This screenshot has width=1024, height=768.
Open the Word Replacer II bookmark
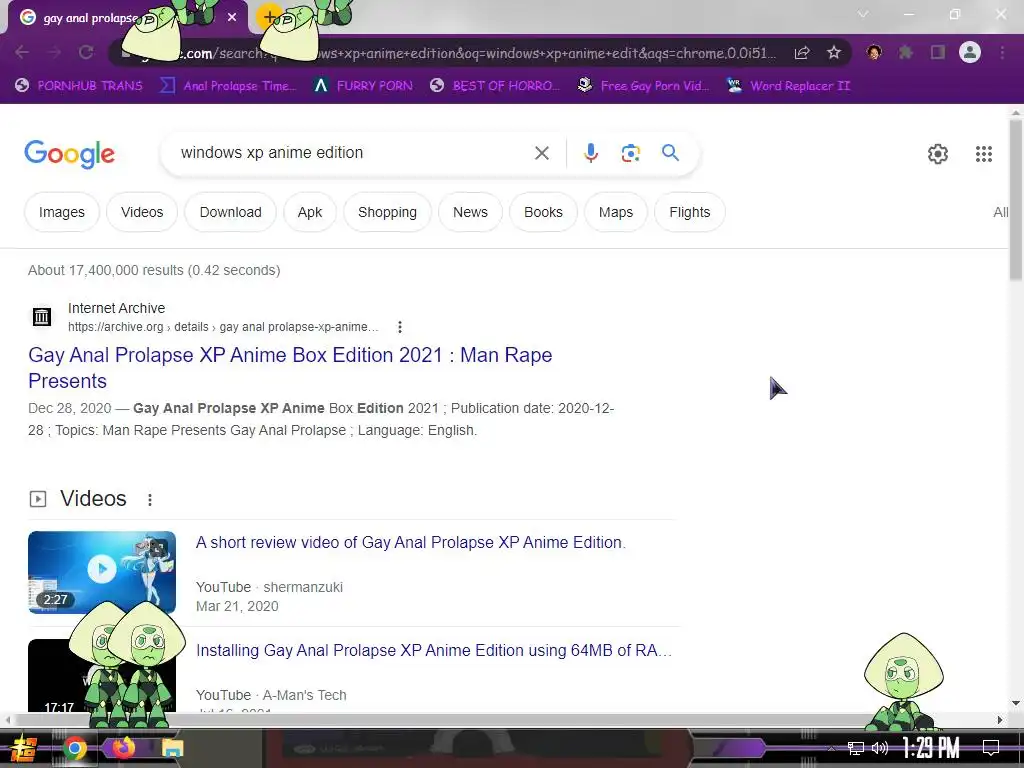(789, 86)
